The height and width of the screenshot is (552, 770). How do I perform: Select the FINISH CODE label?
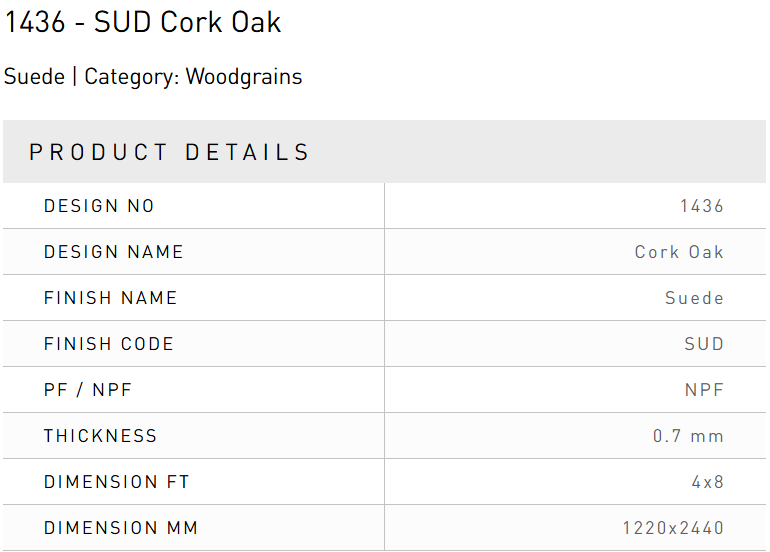coord(109,344)
